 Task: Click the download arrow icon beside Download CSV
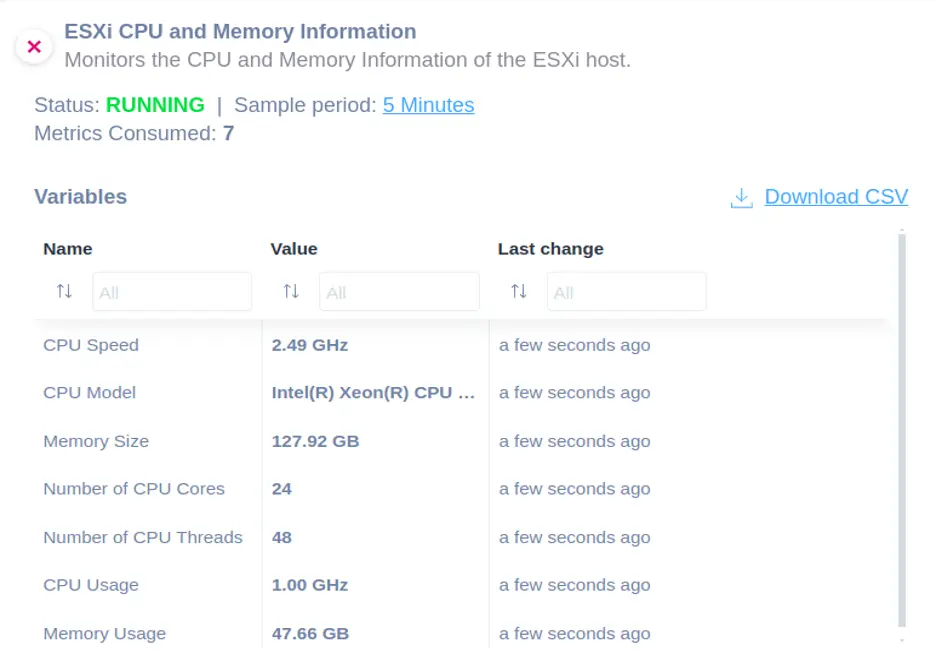741,198
